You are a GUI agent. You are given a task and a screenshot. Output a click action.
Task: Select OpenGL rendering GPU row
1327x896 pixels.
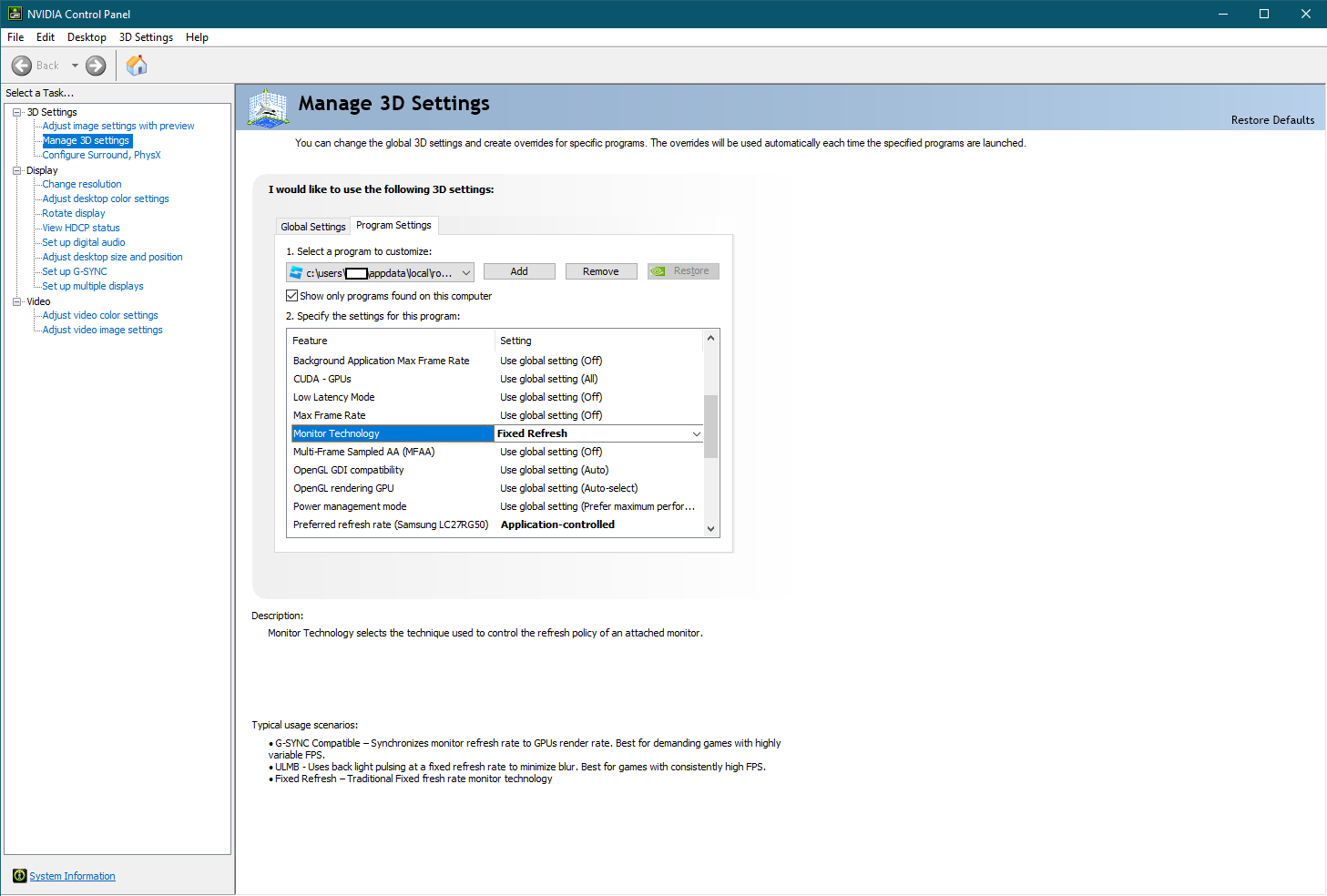point(495,488)
